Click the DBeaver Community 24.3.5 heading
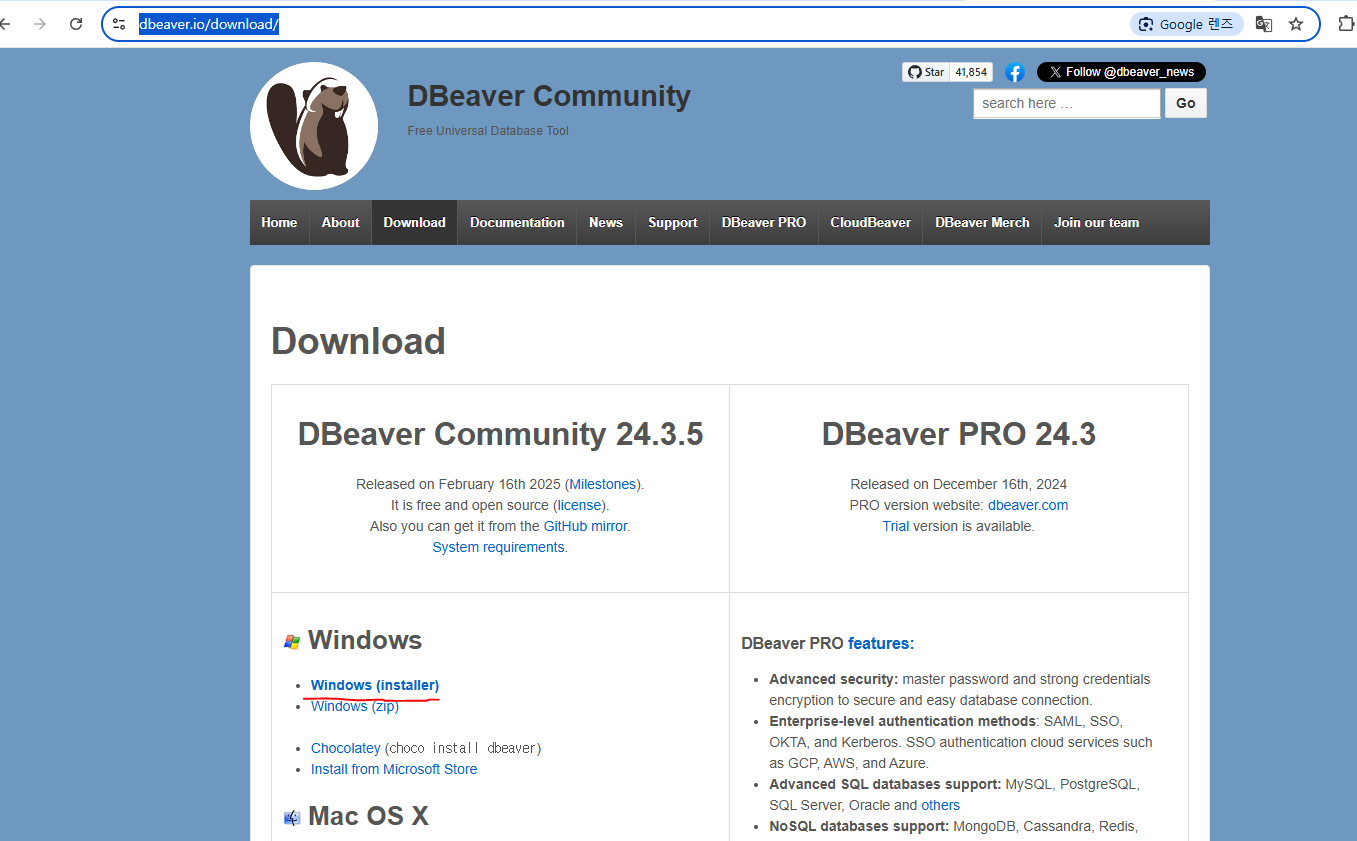This screenshot has height=841, width=1357. coord(500,434)
